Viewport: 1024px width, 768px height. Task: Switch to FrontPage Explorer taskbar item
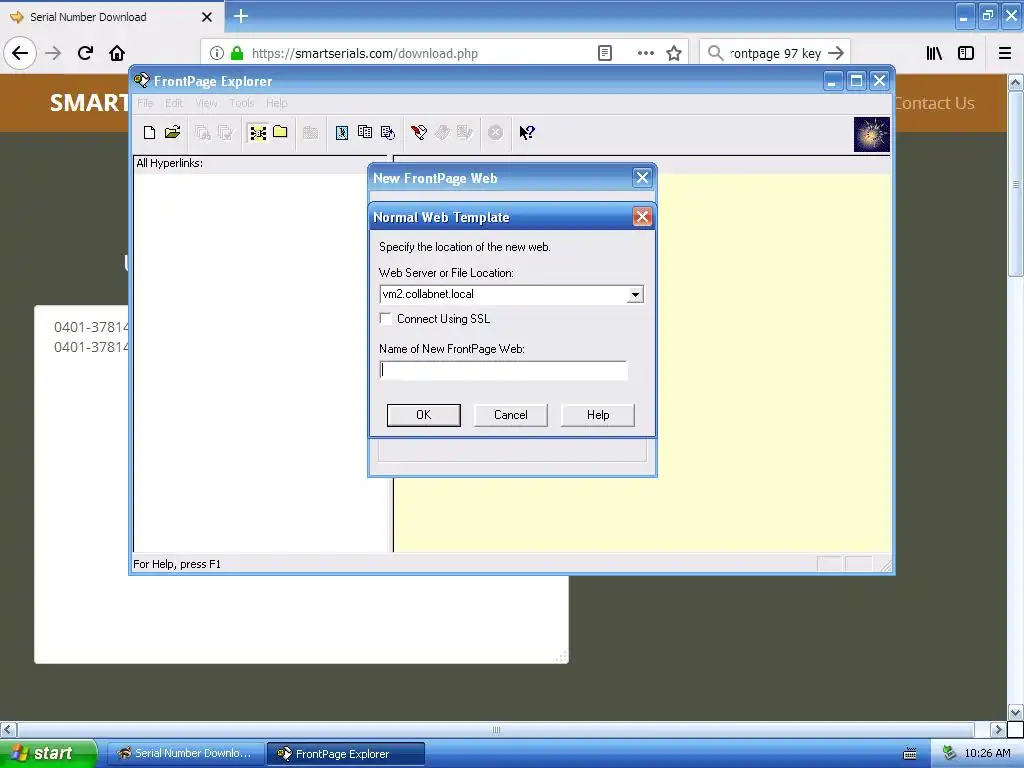346,754
